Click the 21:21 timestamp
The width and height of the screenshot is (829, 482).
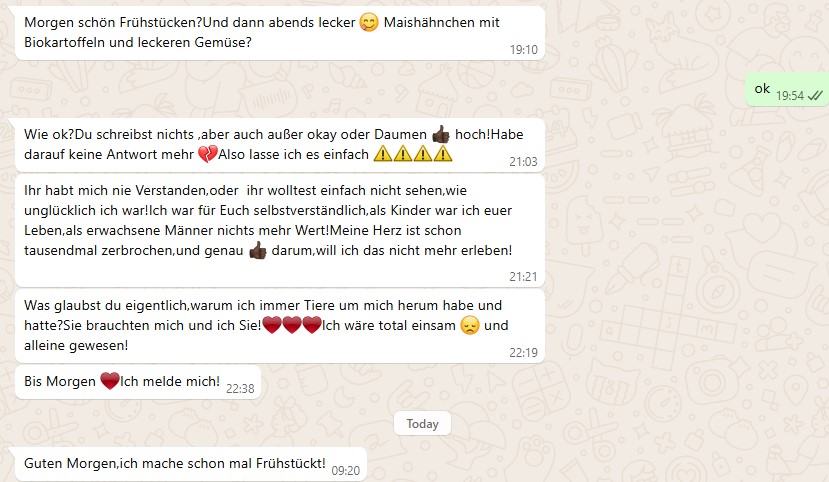[523, 277]
